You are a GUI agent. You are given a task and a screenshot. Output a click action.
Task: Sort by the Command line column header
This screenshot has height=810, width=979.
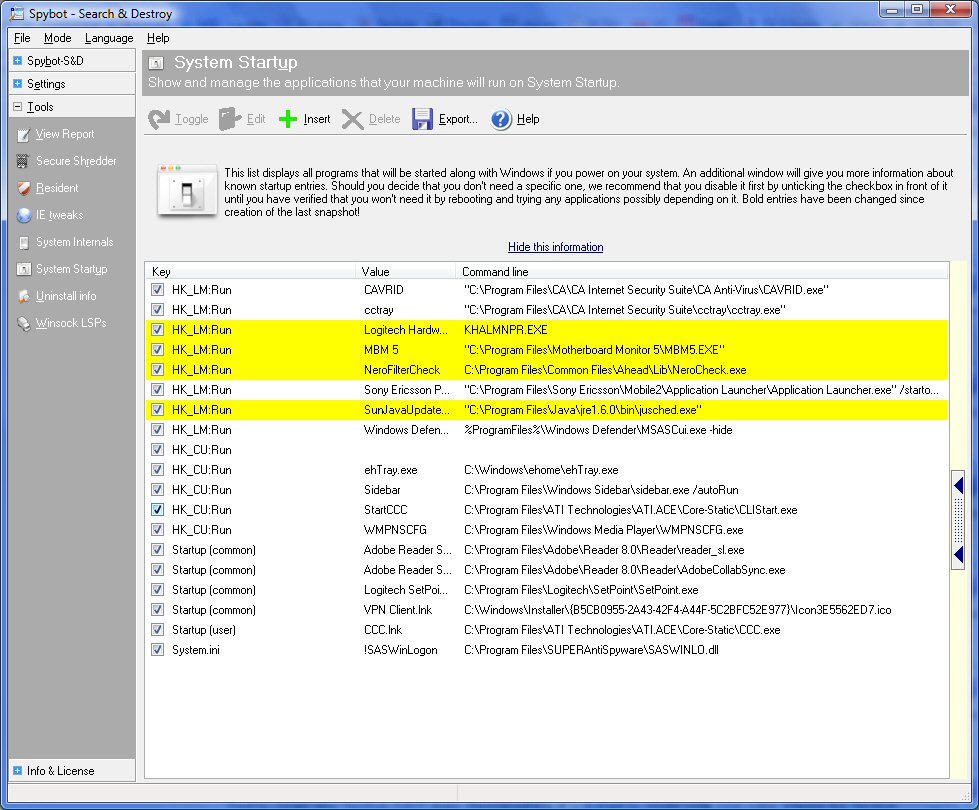tap(702, 271)
